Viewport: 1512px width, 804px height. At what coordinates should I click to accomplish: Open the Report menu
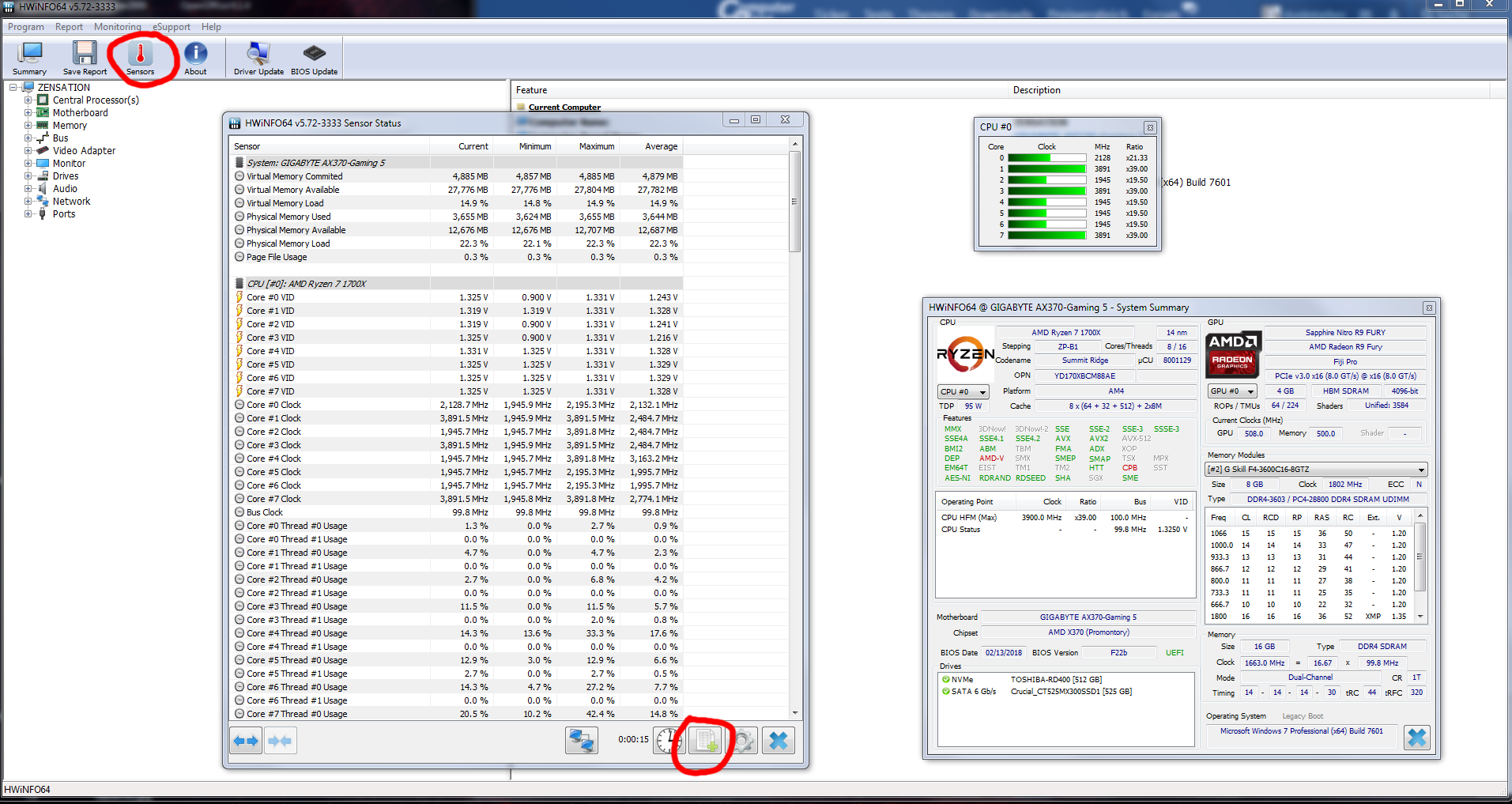[69, 27]
